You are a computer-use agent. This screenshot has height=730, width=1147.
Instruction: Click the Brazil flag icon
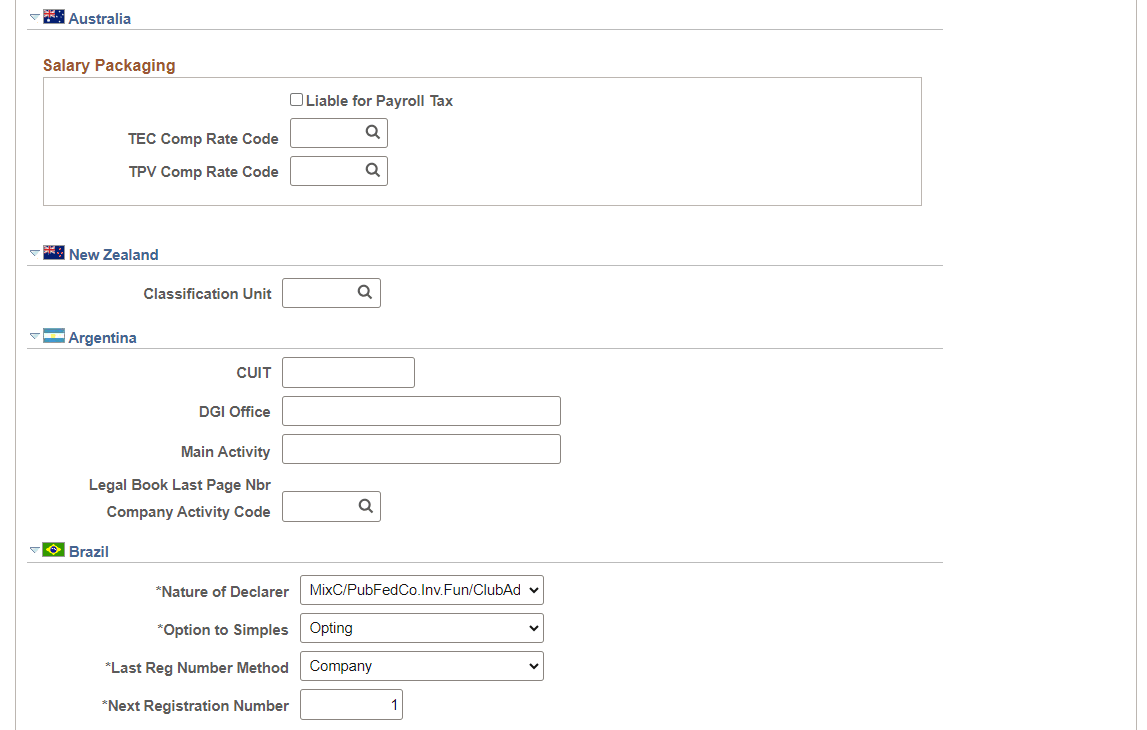53,549
